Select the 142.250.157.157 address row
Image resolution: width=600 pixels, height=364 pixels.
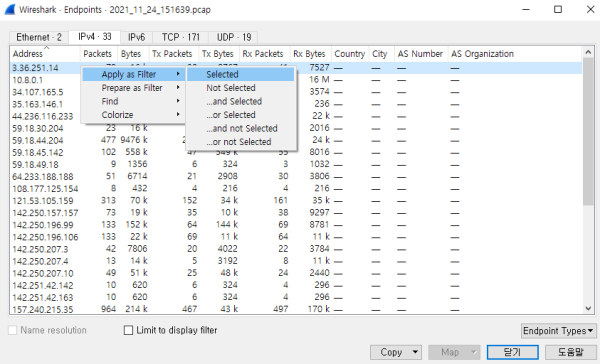tap(296, 213)
